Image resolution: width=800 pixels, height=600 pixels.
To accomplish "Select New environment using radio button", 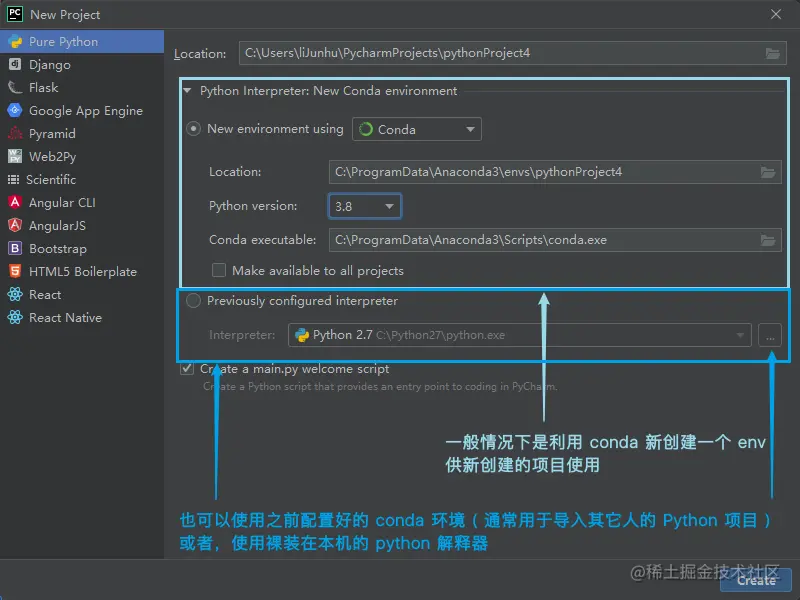I will tap(193, 129).
